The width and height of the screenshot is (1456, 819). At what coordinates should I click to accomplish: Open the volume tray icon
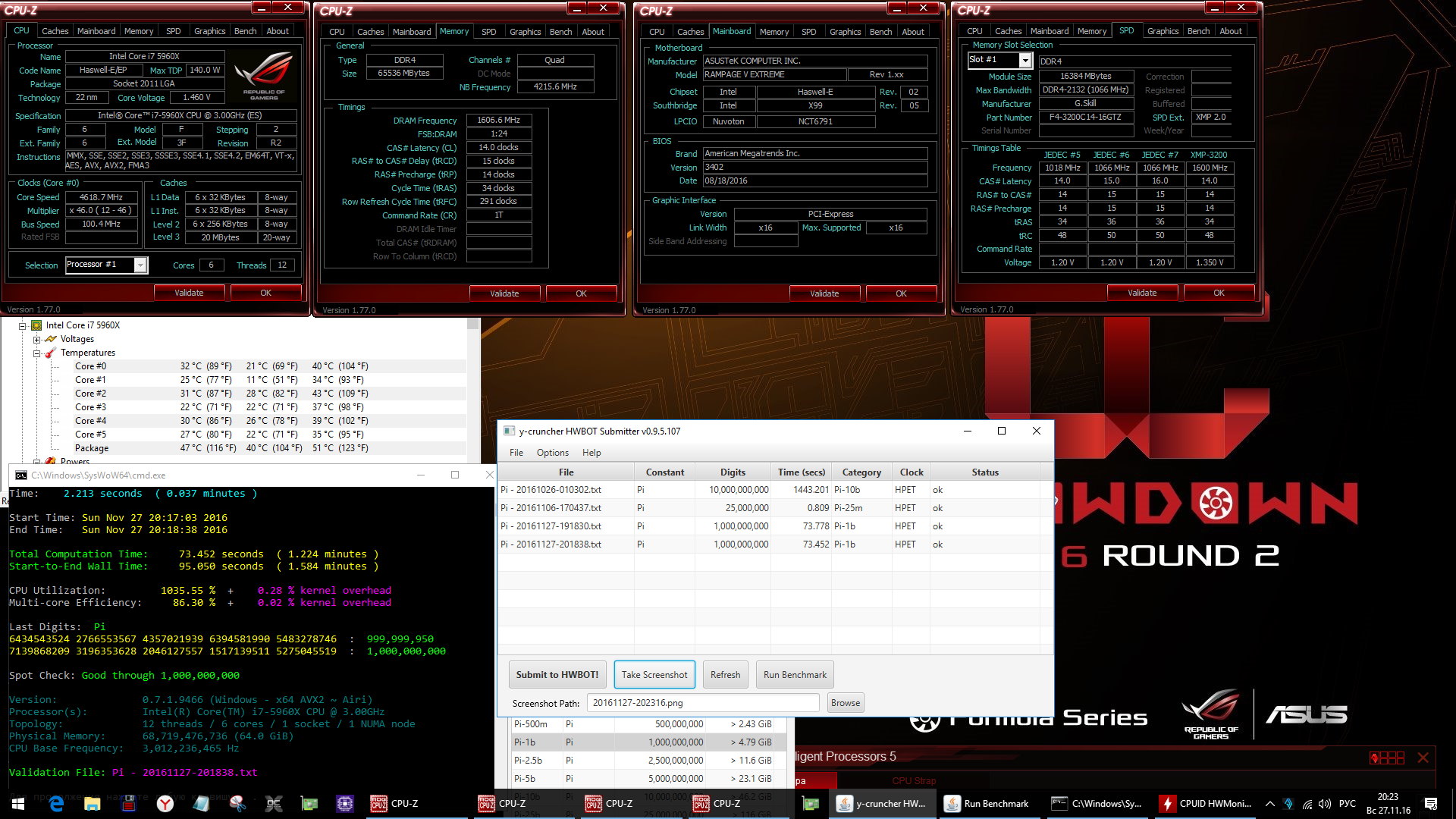(1325, 804)
